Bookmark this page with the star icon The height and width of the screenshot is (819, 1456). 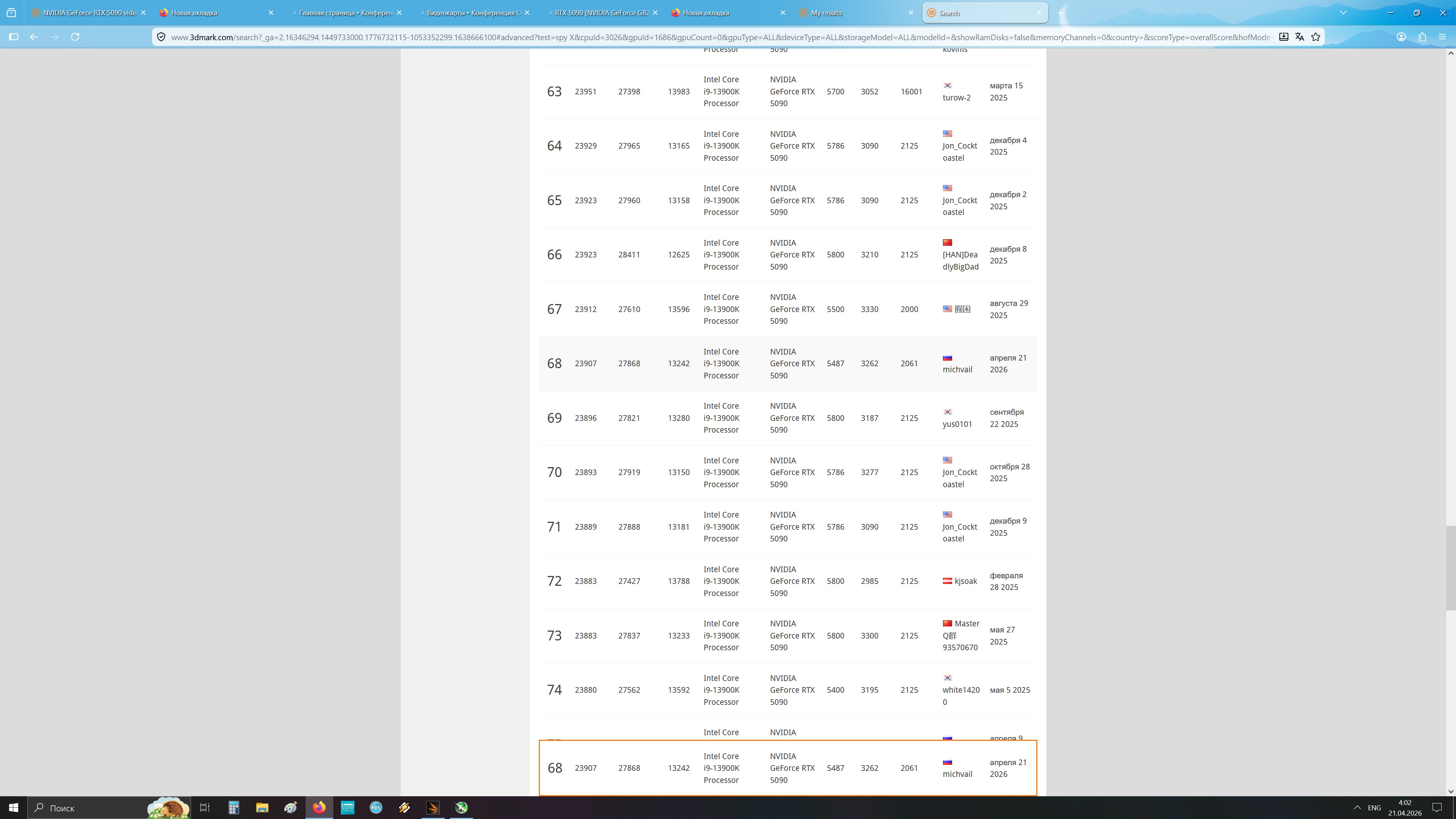coord(1316,37)
